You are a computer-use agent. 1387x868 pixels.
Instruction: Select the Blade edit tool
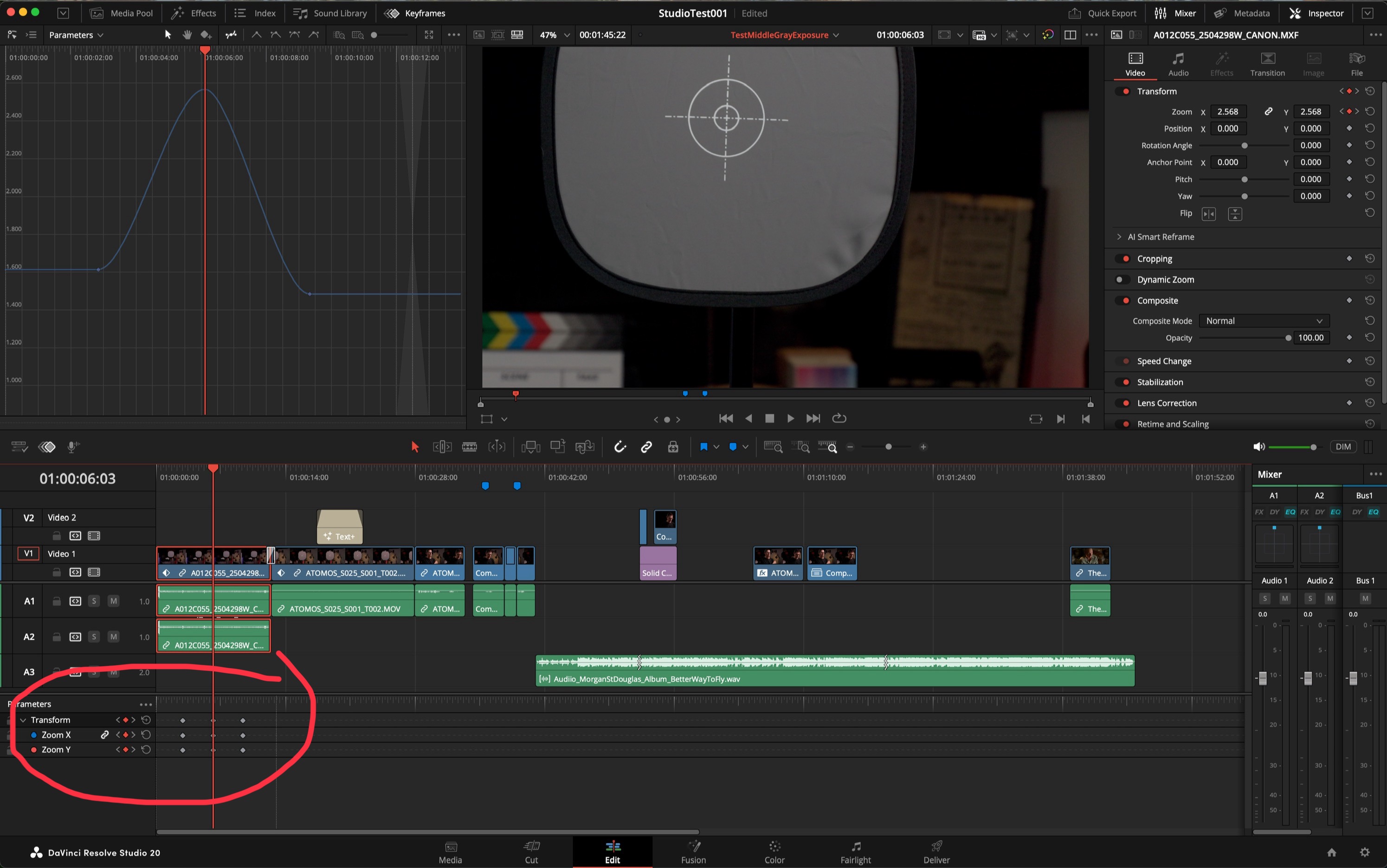click(x=469, y=447)
